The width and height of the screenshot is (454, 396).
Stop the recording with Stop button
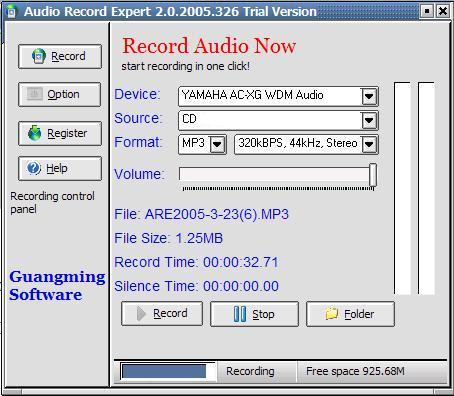[x=254, y=314]
